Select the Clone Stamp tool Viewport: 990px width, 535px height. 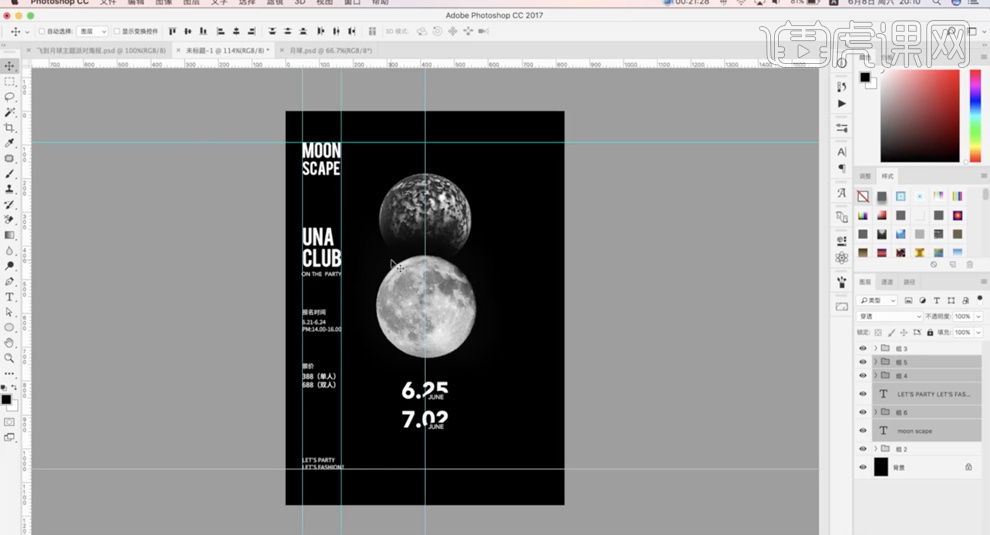tap(9, 189)
